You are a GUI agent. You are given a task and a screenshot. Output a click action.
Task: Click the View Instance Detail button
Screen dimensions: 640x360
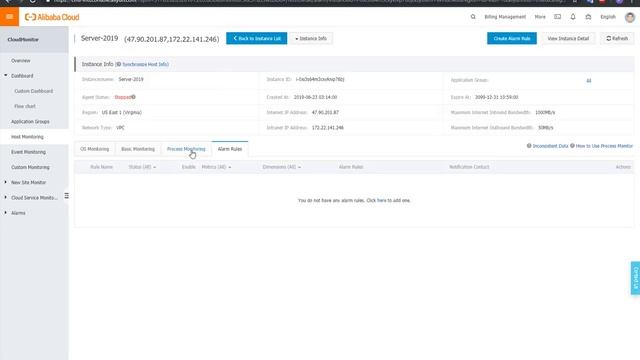point(568,38)
